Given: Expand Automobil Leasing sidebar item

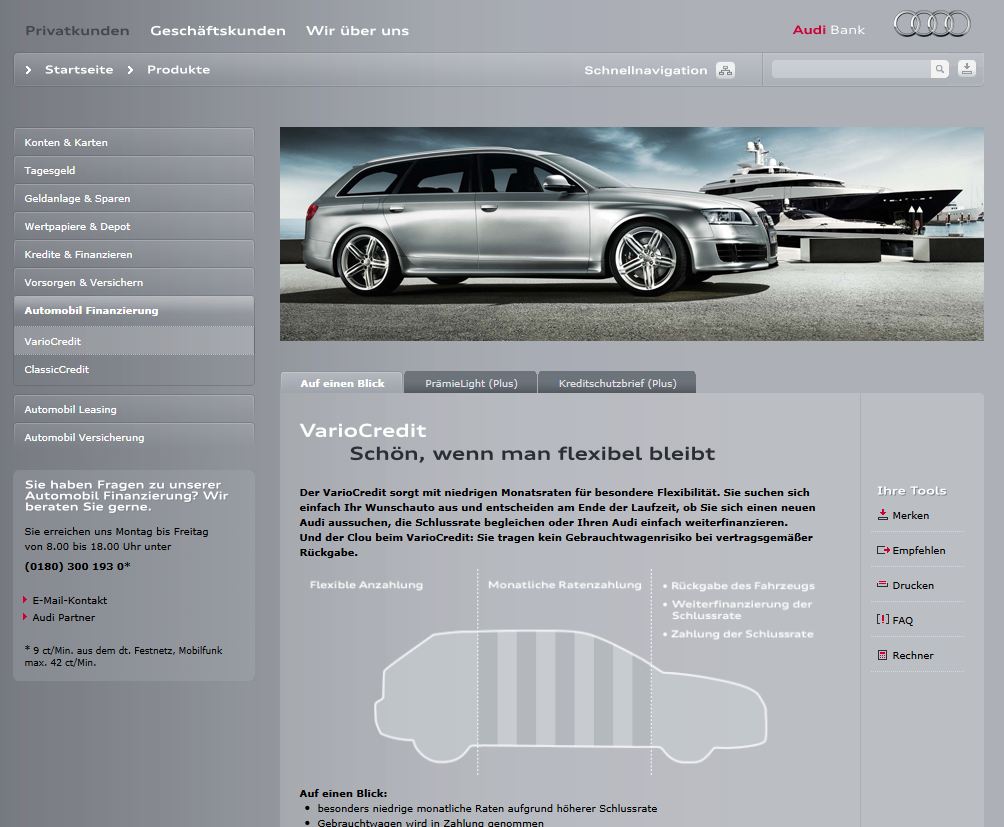Looking at the screenshot, I should pos(134,409).
